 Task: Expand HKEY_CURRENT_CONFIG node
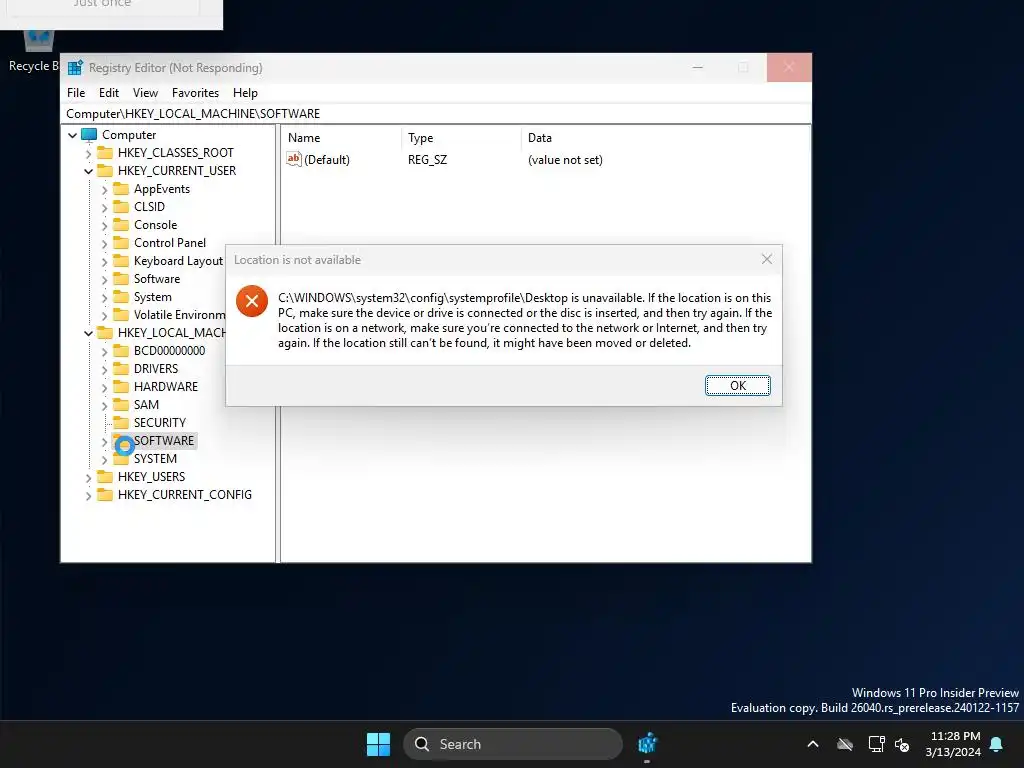(x=88, y=496)
